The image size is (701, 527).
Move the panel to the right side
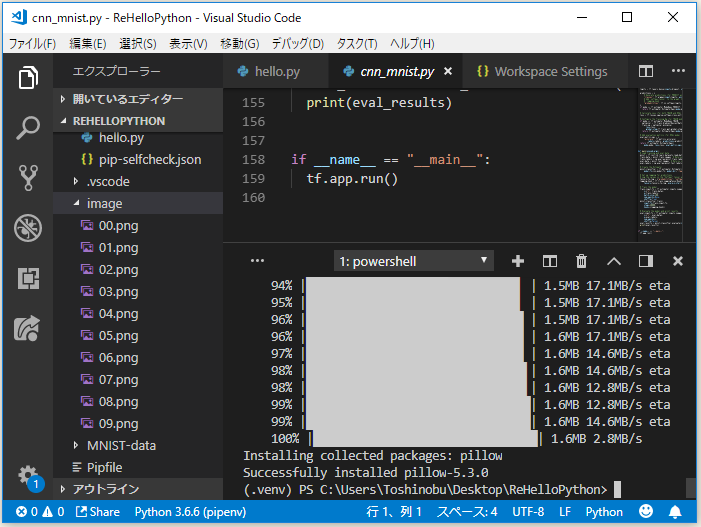(x=646, y=261)
